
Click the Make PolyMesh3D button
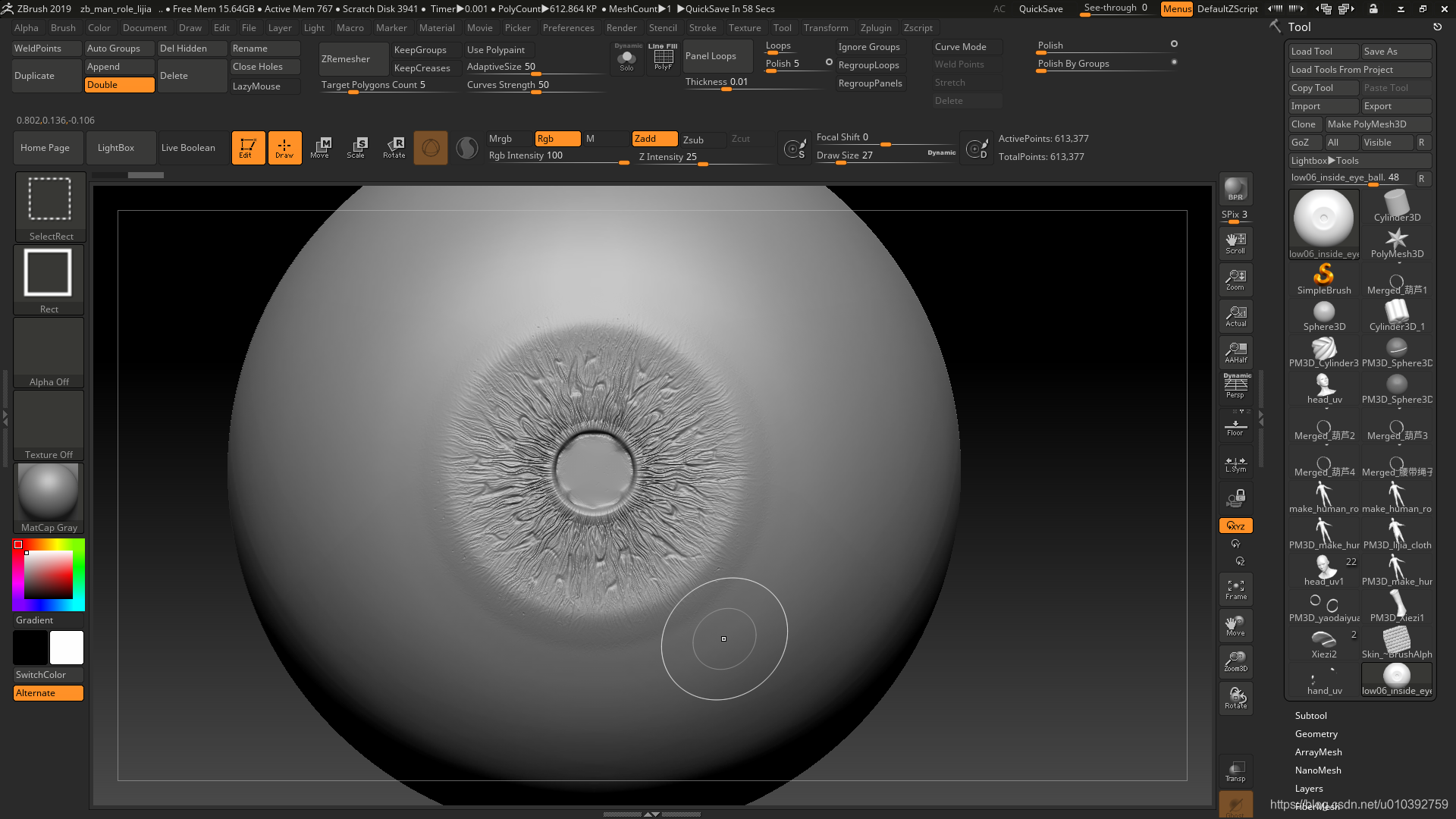pos(1368,123)
